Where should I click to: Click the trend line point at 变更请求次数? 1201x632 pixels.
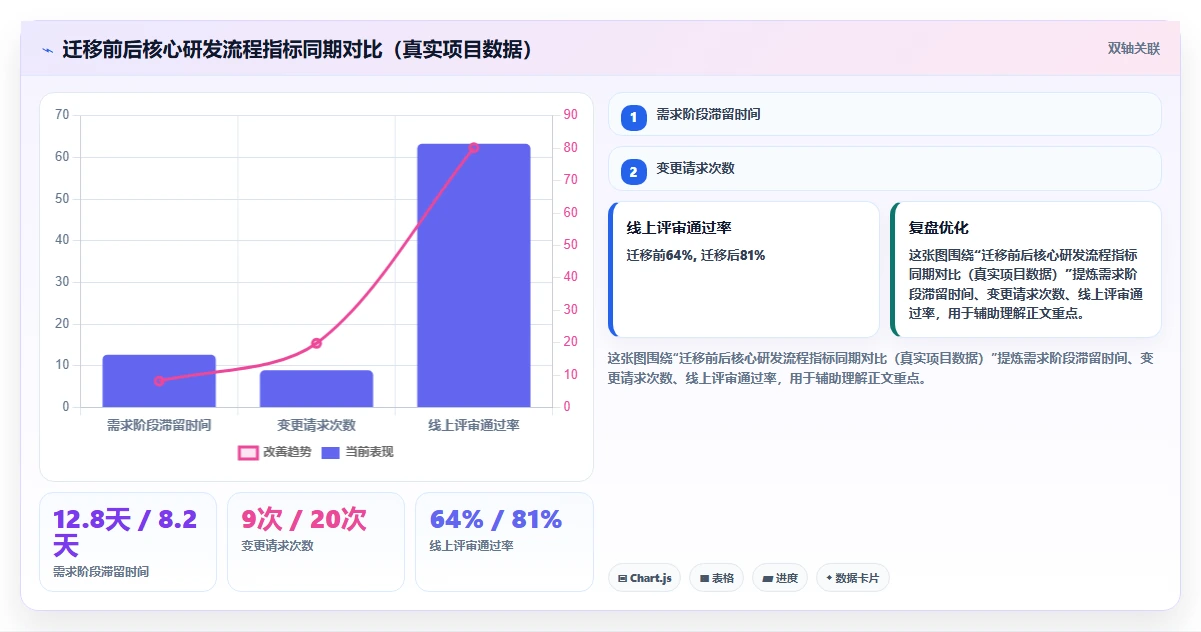[316, 343]
